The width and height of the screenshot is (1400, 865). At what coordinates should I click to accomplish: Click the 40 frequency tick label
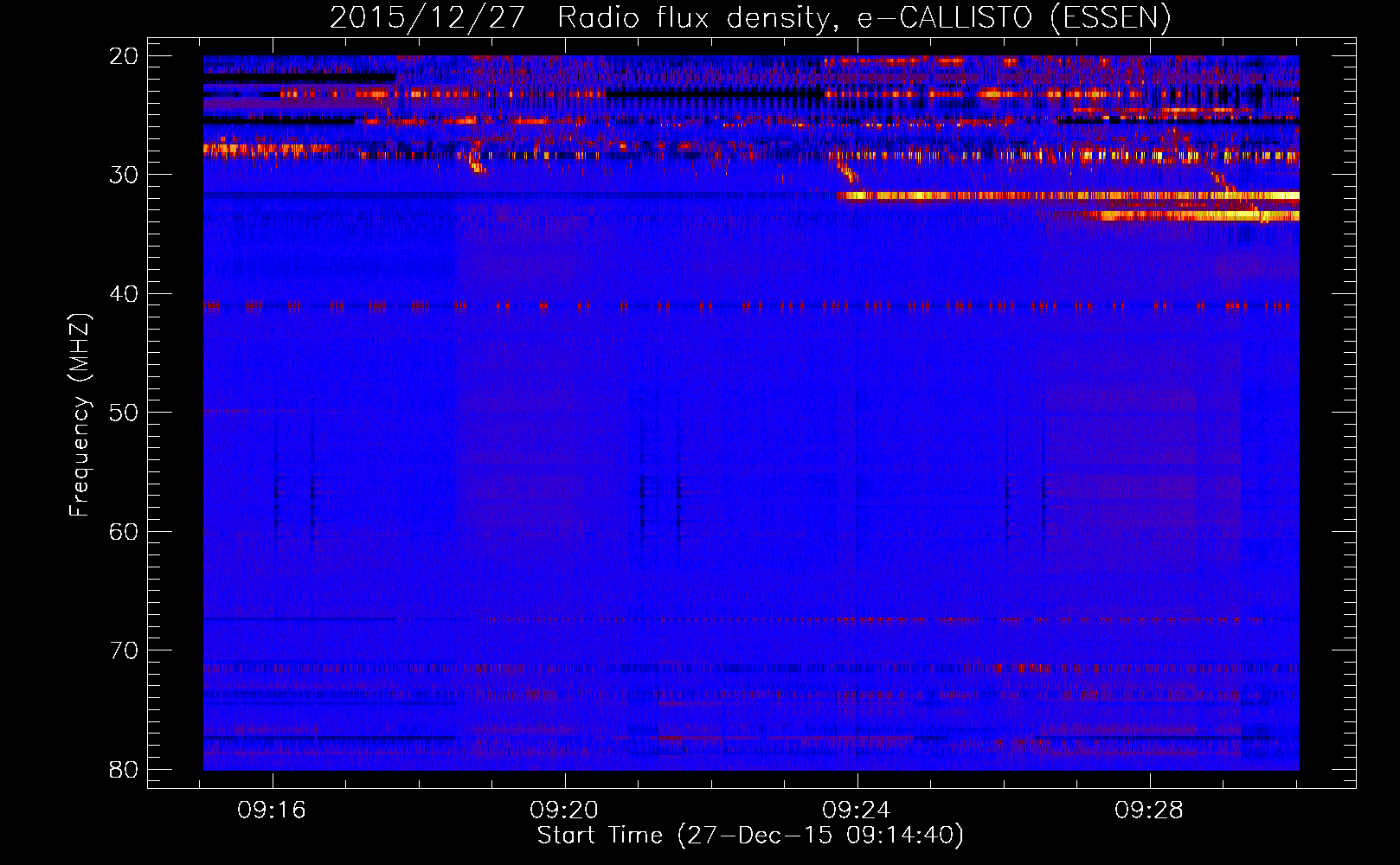[x=125, y=294]
